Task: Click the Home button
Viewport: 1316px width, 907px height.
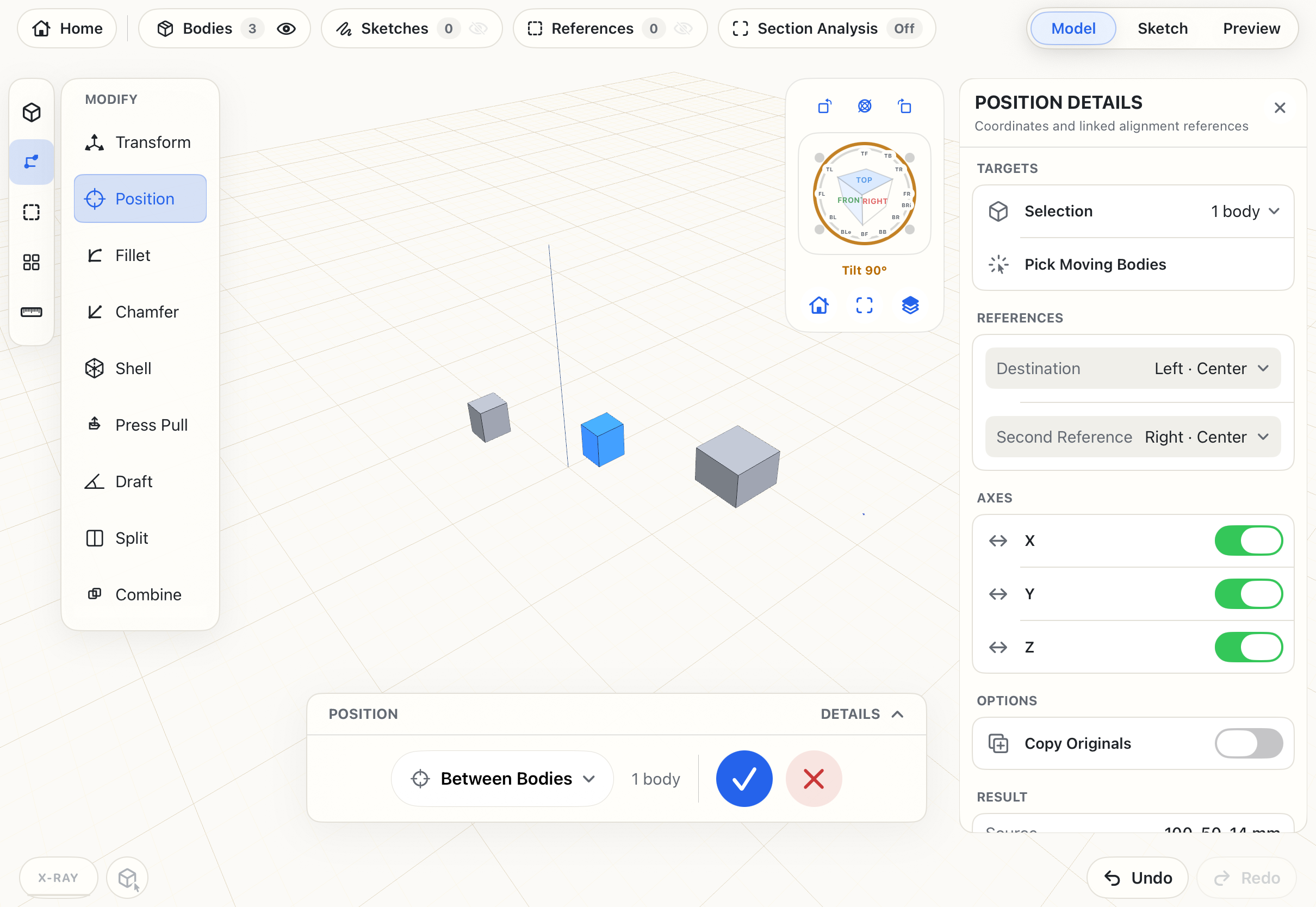Action: point(67,28)
